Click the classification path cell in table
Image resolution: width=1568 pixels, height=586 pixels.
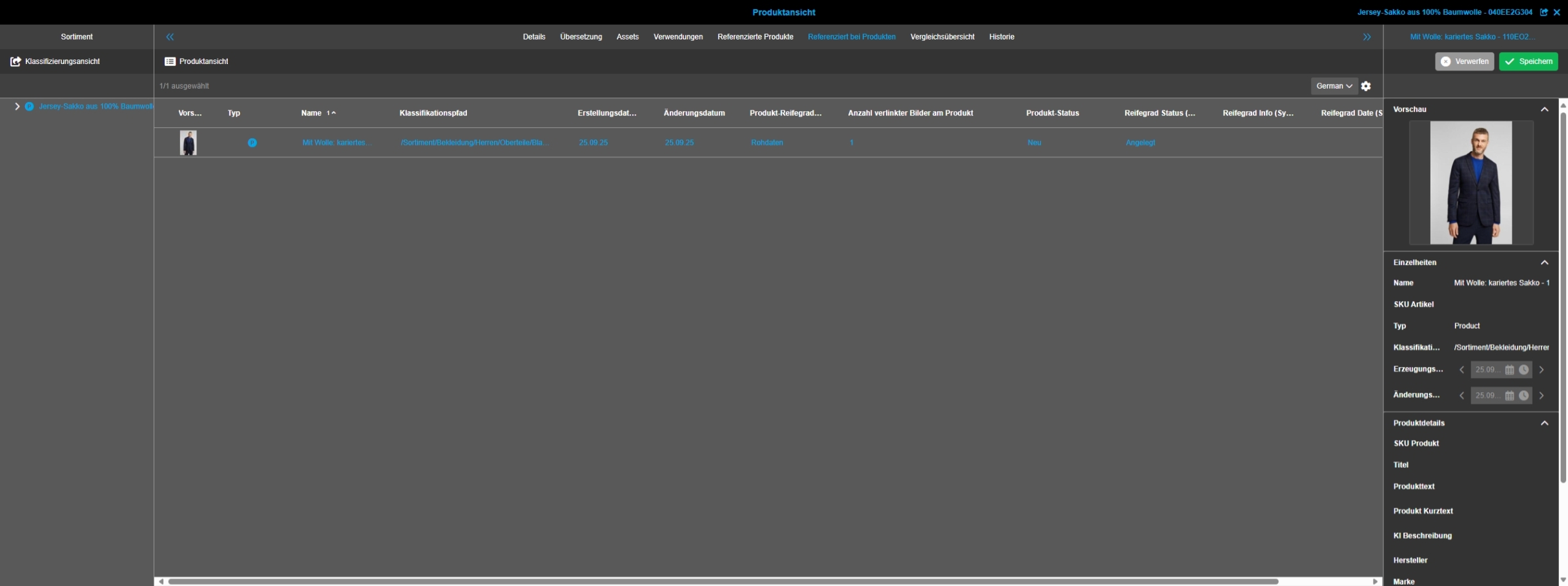(x=475, y=143)
